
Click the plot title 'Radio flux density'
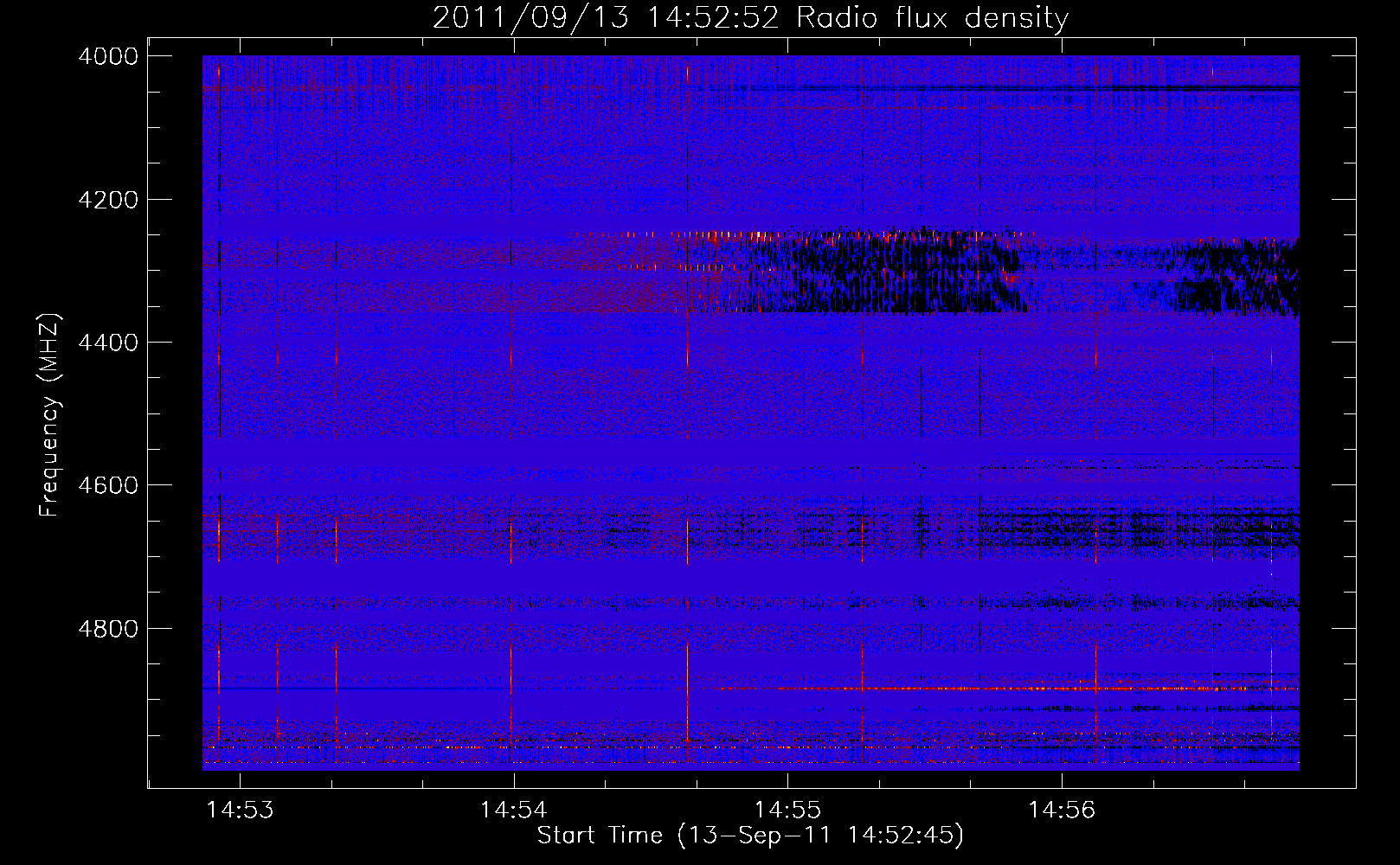pyautogui.click(x=932, y=19)
